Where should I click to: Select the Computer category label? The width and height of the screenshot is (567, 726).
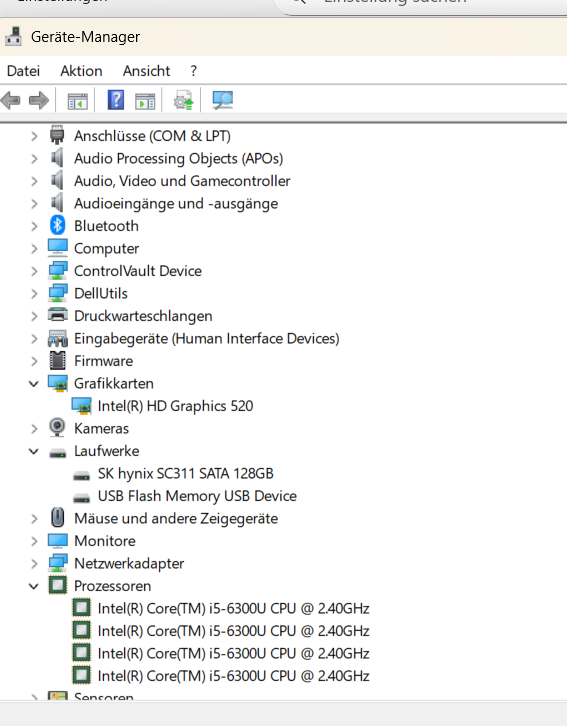pyautogui.click(x=106, y=249)
